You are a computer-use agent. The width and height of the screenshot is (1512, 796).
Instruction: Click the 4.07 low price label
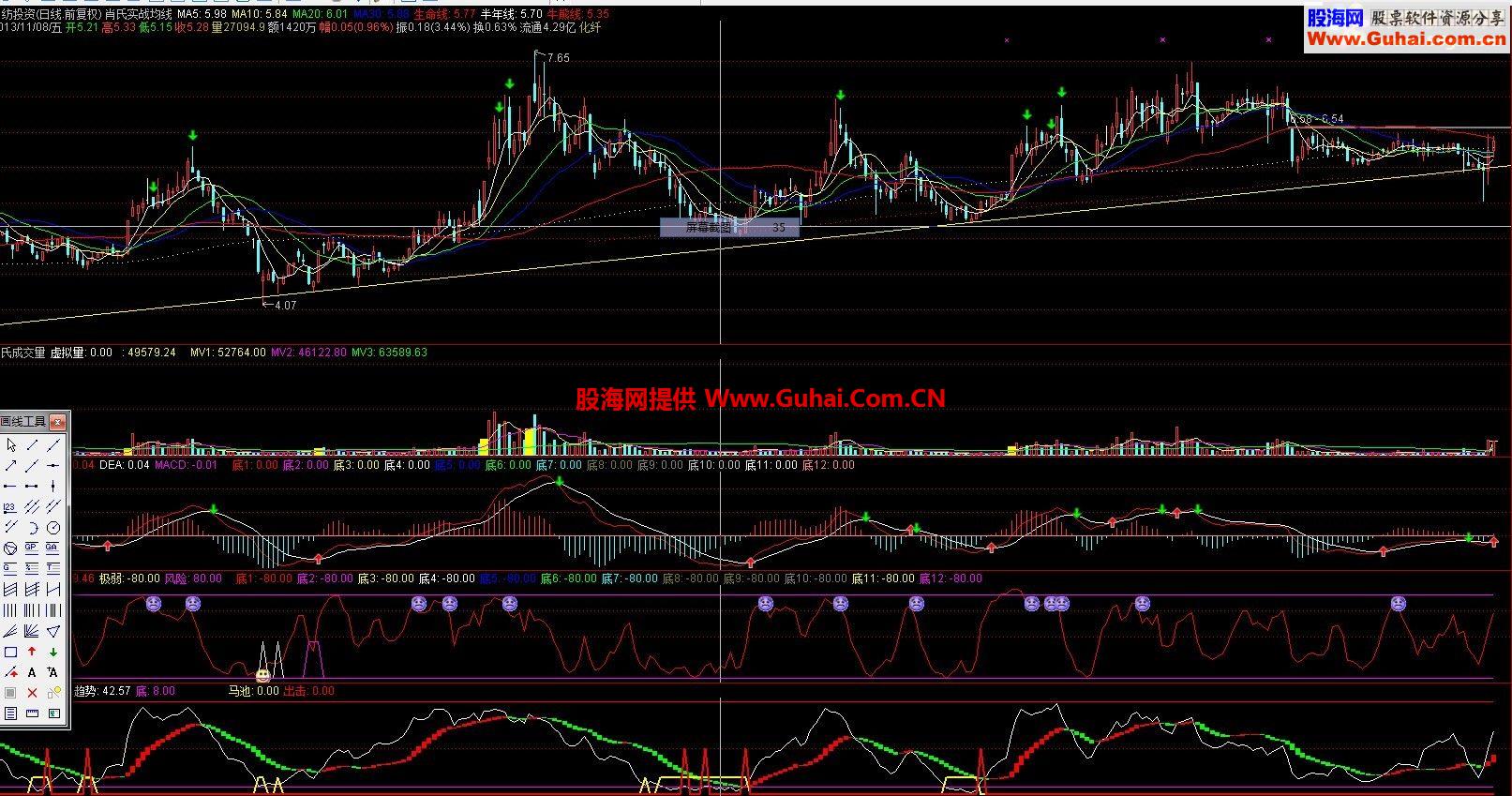[285, 306]
